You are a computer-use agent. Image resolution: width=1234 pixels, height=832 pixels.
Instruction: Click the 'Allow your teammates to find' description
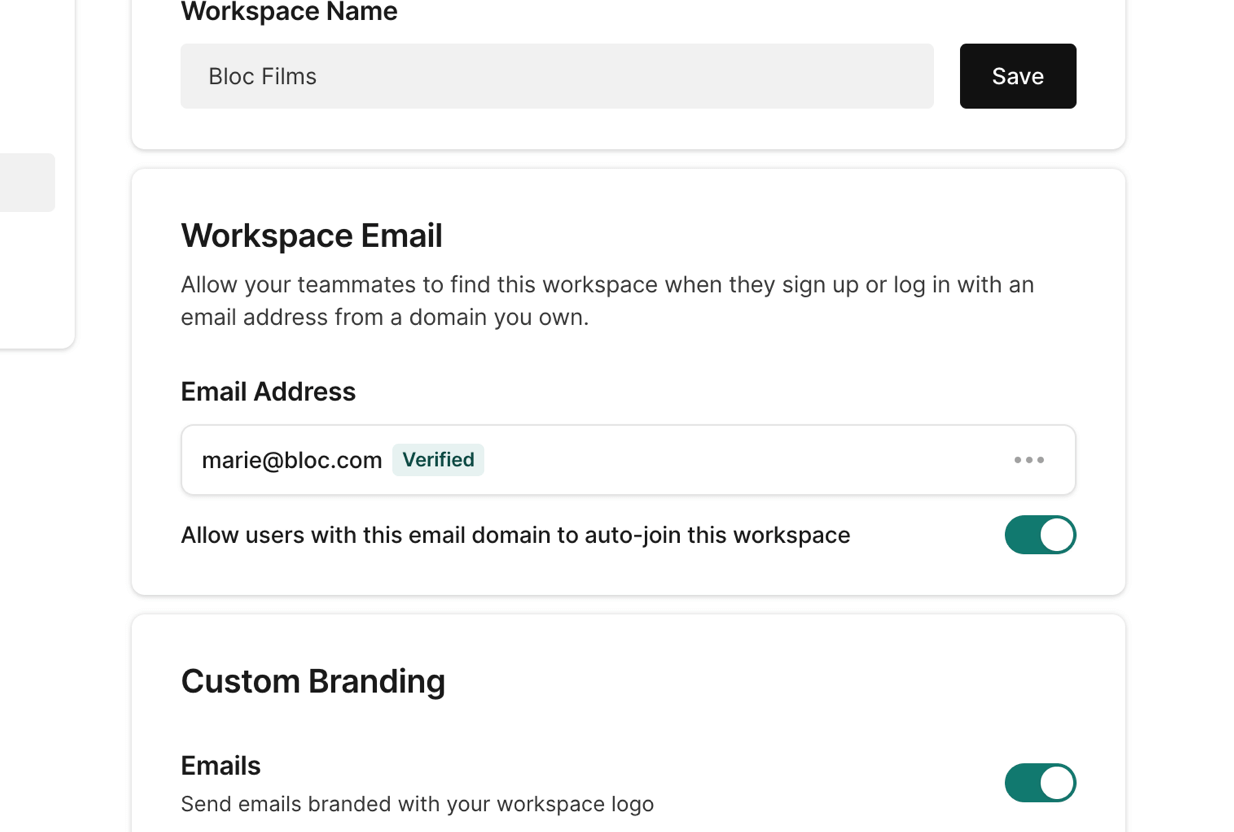606,285
